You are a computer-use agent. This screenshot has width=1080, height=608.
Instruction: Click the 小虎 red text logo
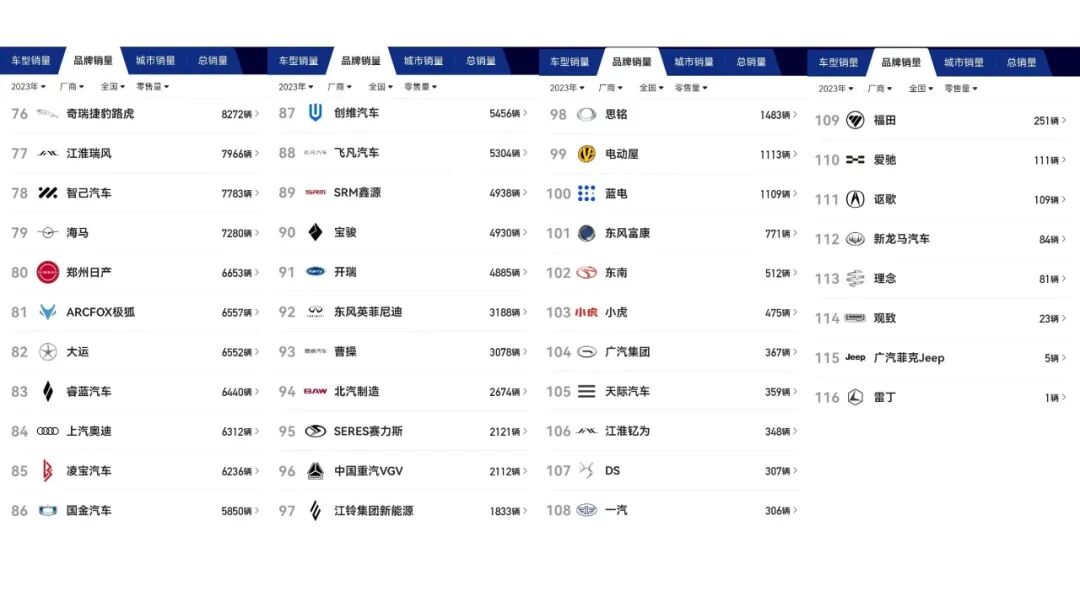coord(586,313)
